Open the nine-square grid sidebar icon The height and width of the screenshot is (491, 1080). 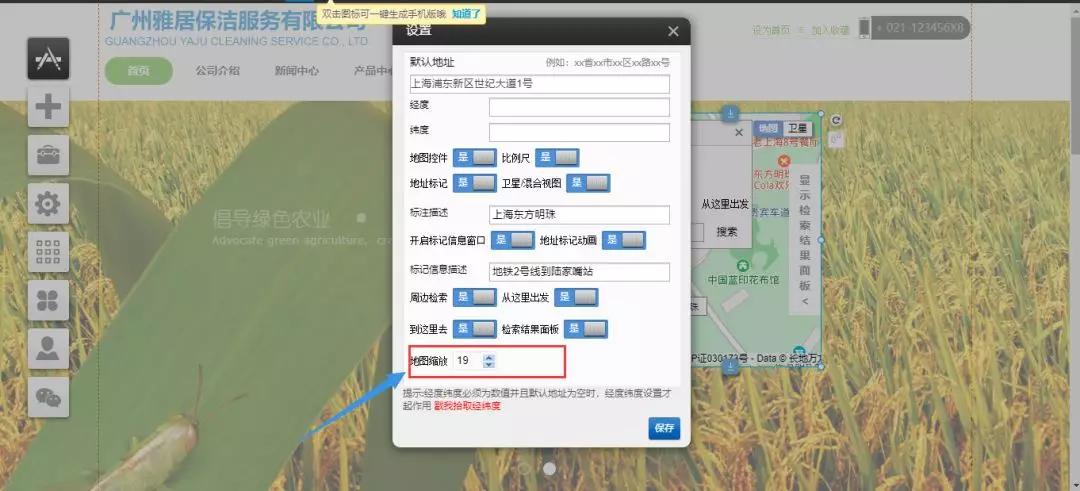coord(48,251)
